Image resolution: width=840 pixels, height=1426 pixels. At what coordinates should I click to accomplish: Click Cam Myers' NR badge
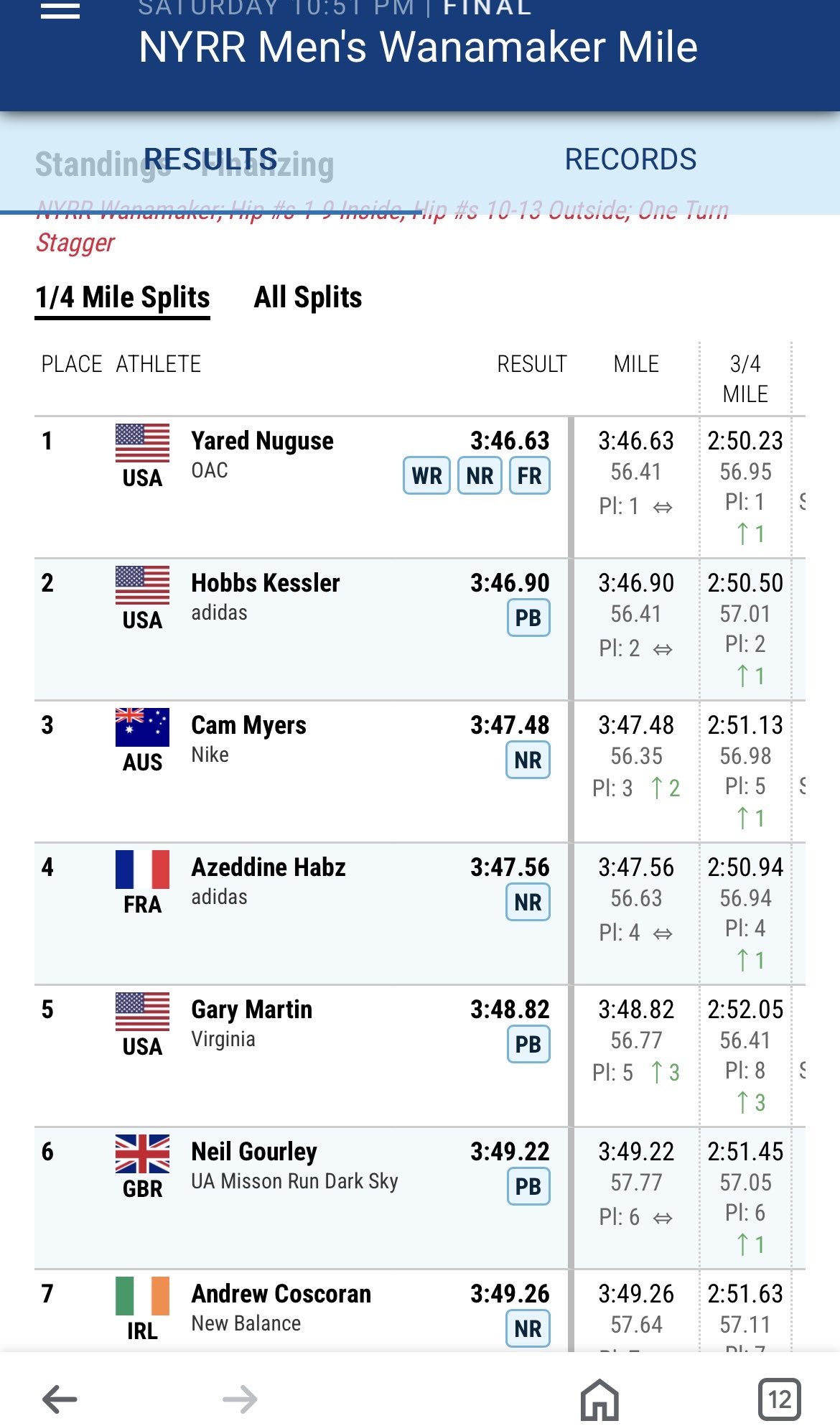[x=528, y=760]
